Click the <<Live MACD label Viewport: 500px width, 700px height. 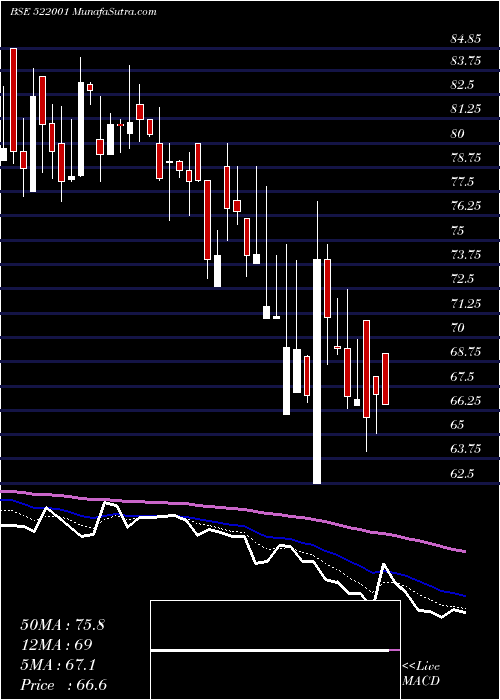point(421,674)
